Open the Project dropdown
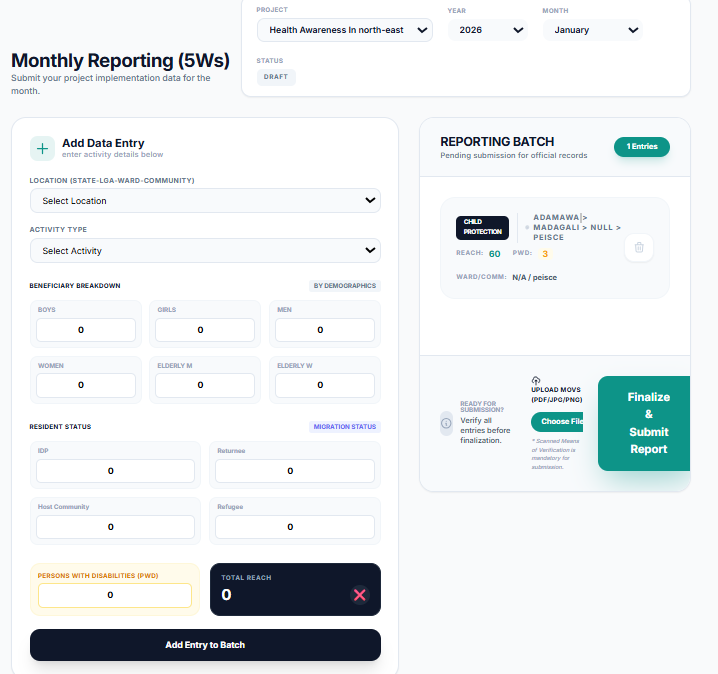Screen dimensions: 718x674 tap(344, 30)
